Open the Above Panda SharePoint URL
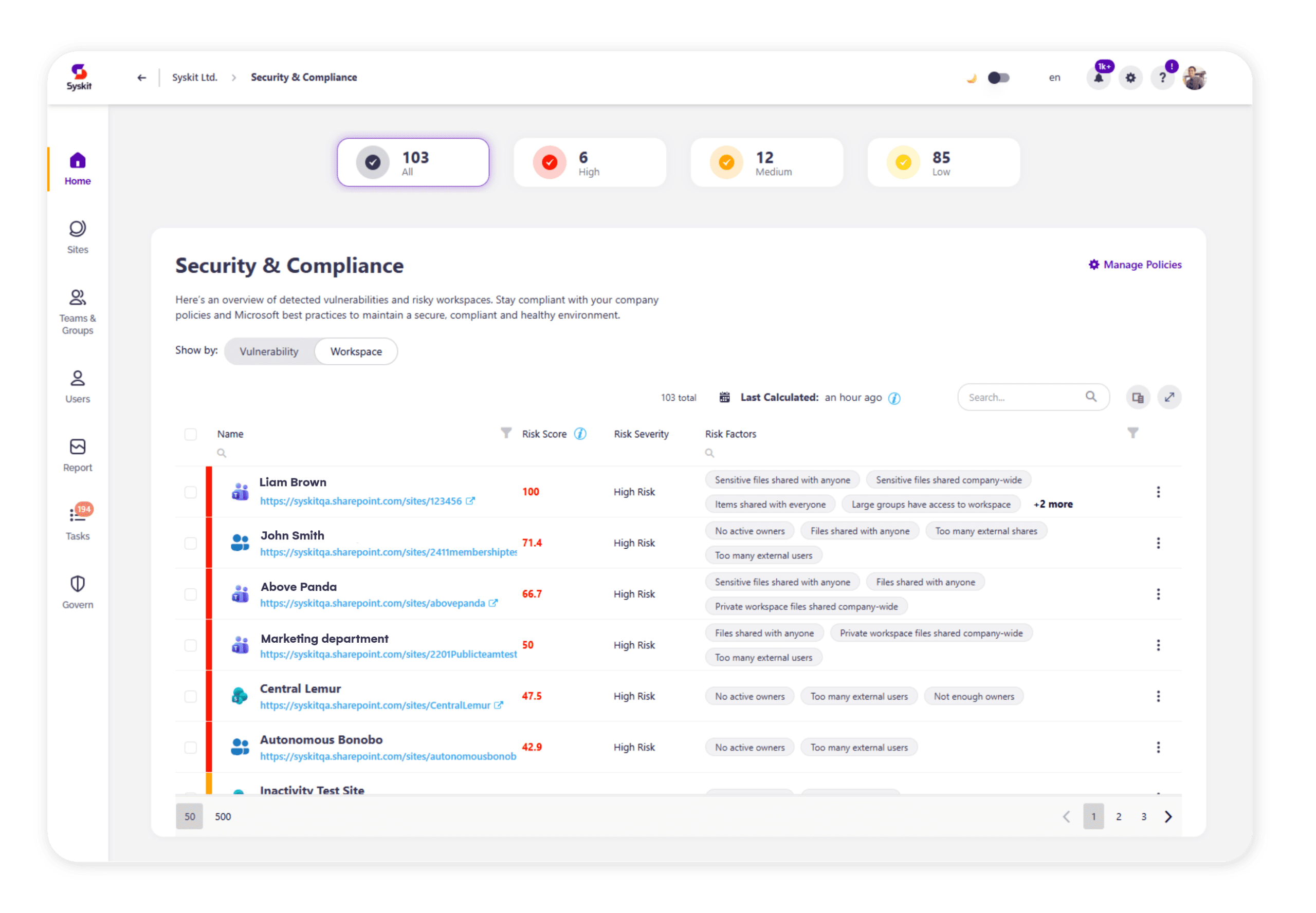1316x913 pixels. 373,604
